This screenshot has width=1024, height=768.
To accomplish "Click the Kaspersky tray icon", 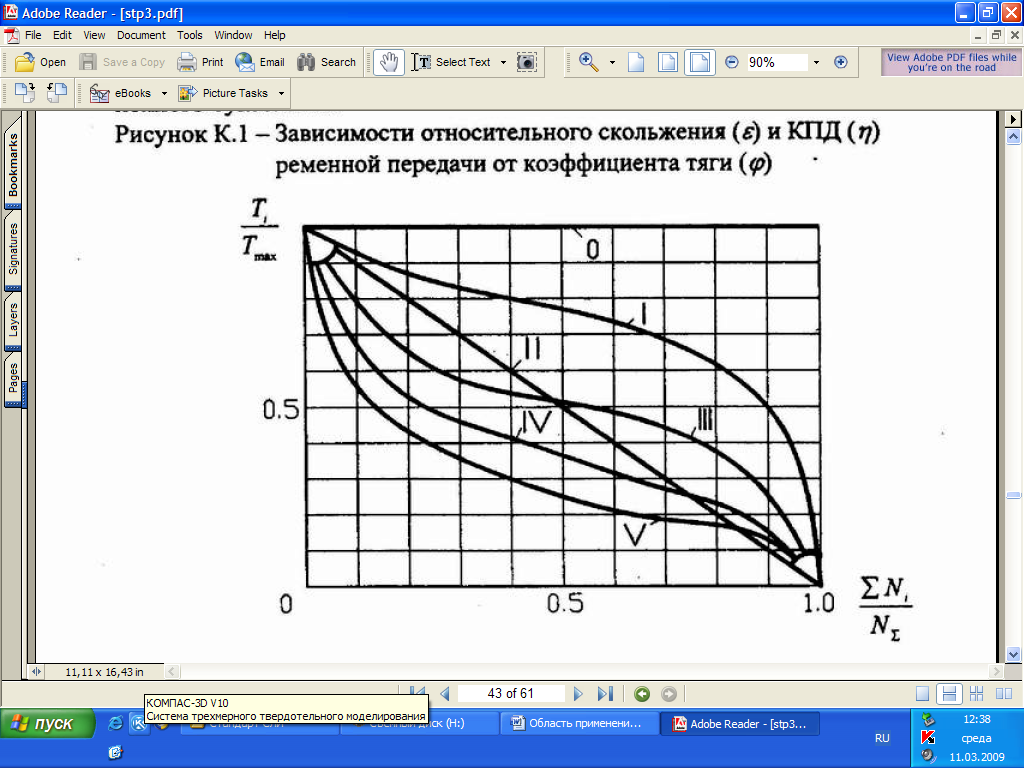I will pos(928,738).
